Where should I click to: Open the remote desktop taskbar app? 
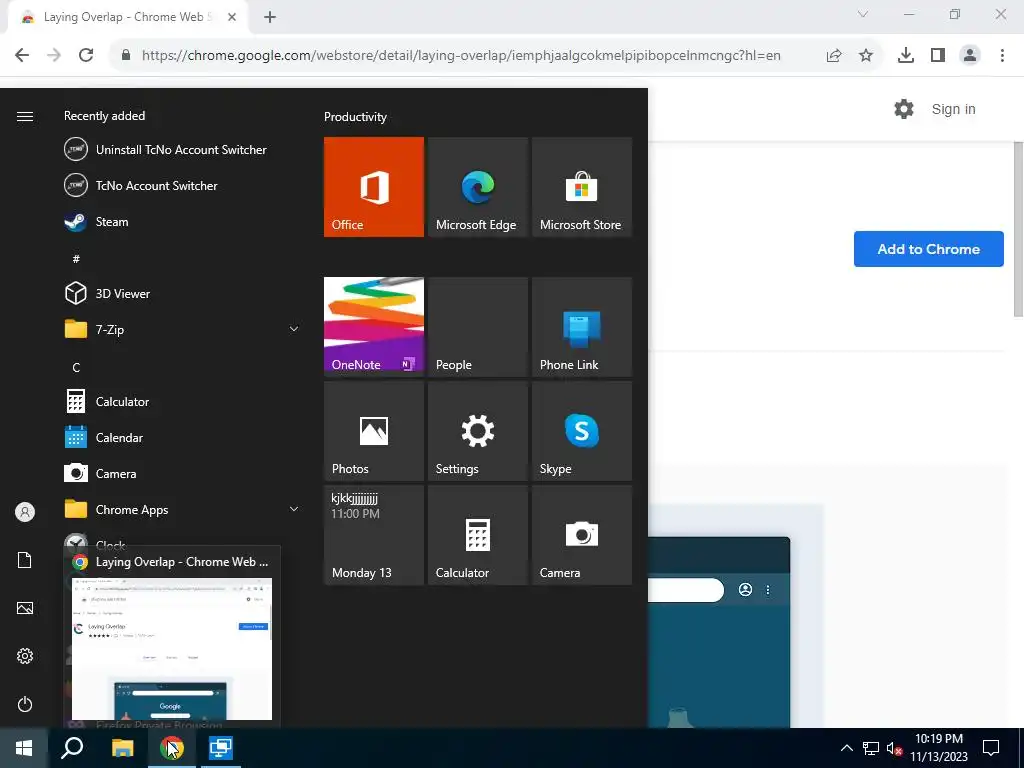[x=221, y=748]
